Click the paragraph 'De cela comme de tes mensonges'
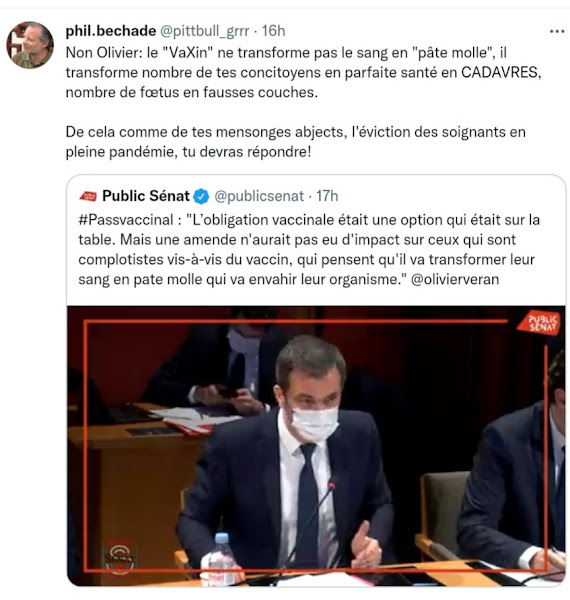 (x=295, y=142)
